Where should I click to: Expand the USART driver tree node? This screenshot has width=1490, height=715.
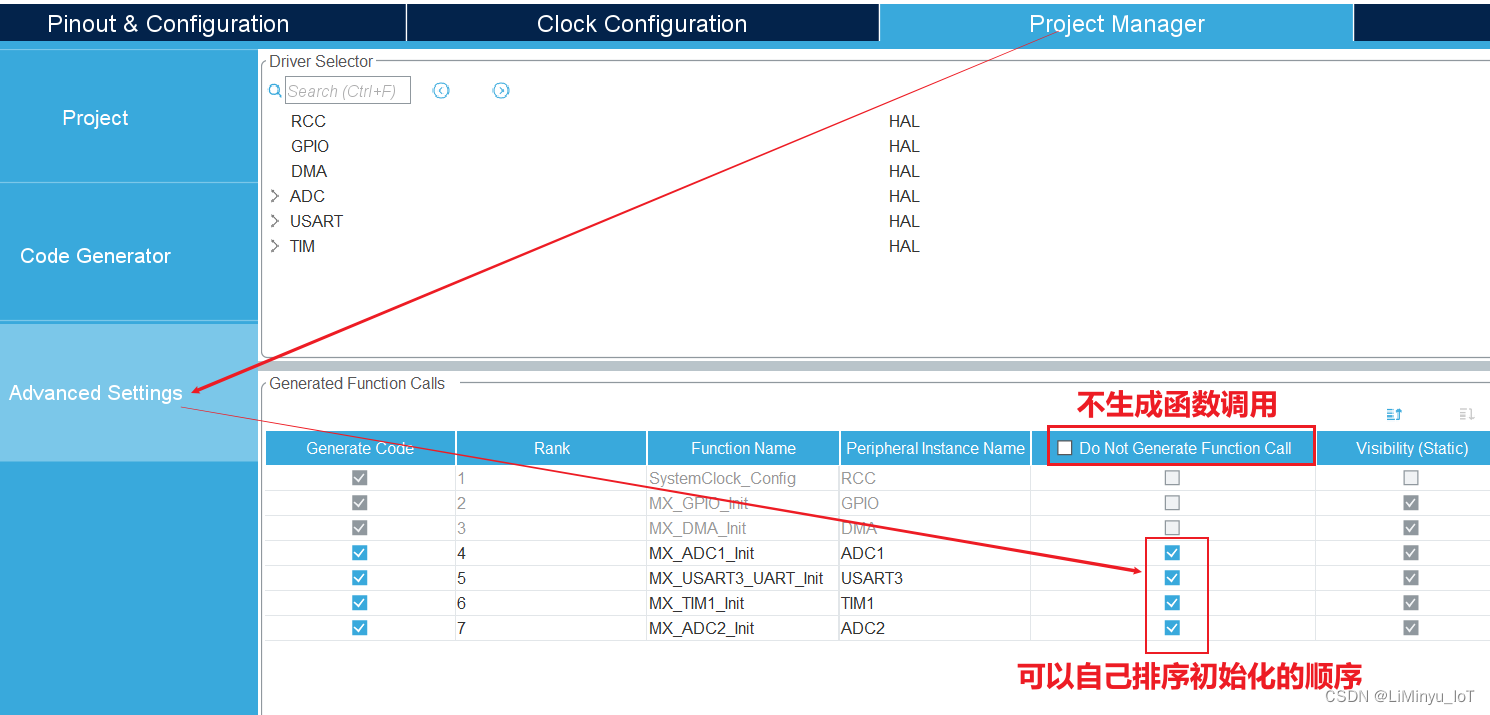(x=275, y=221)
